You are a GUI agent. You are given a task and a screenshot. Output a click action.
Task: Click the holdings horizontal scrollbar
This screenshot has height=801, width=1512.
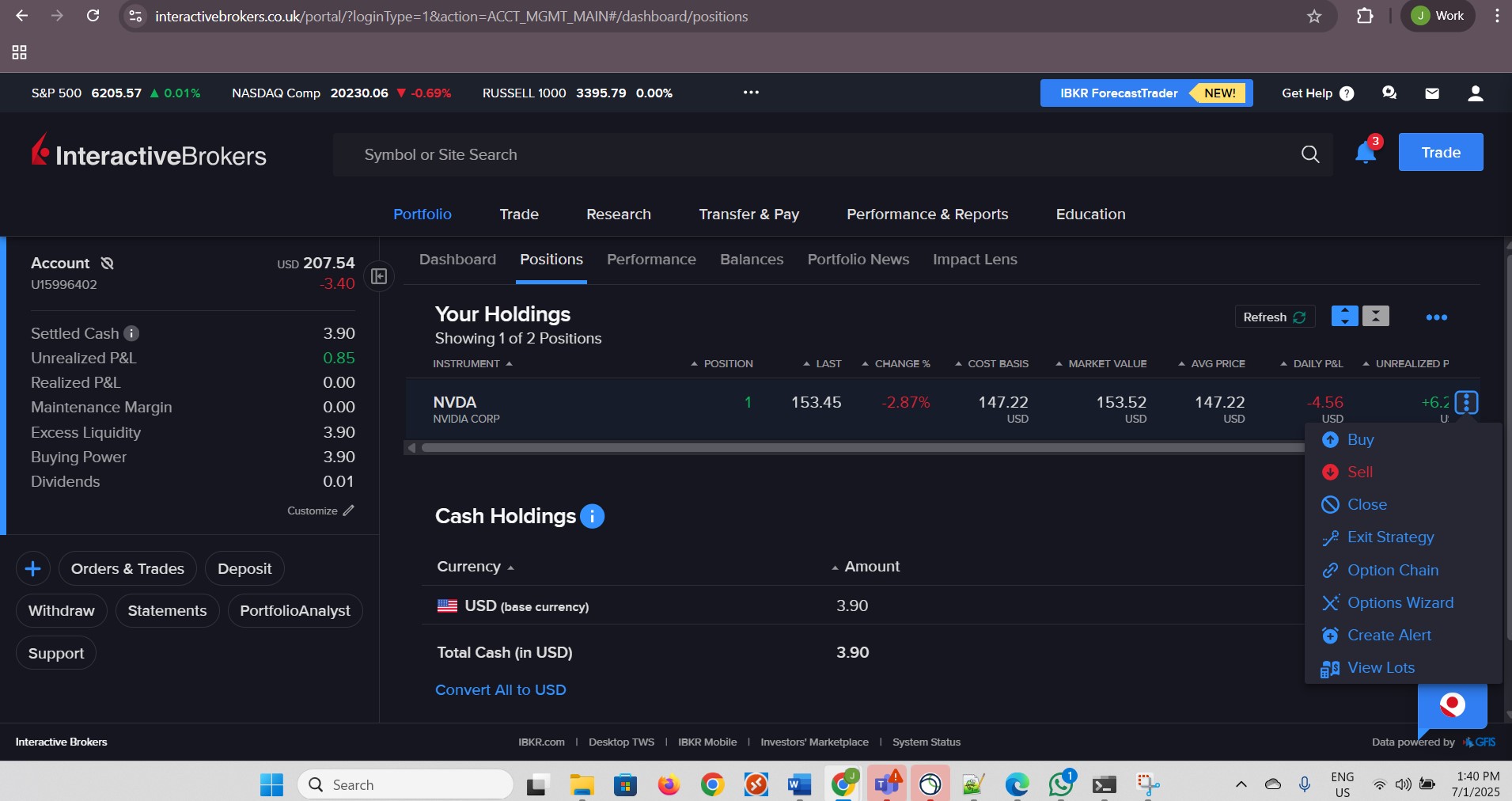(862, 448)
